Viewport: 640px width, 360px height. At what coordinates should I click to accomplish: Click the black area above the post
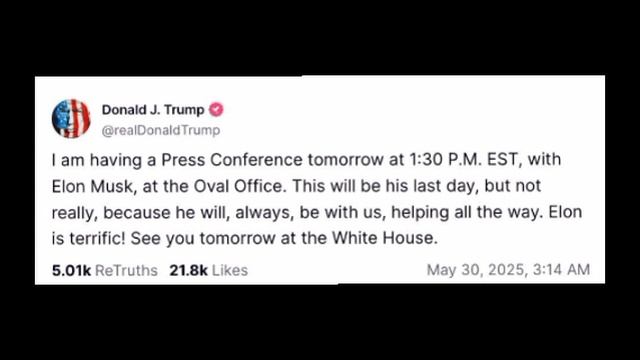(x=320, y=38)
